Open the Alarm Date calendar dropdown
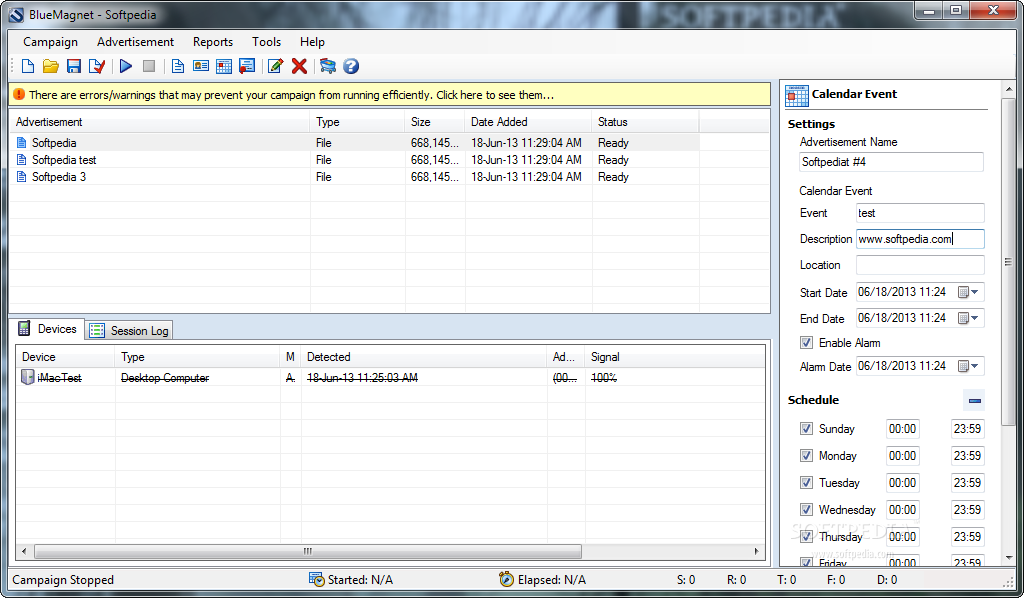 968,366
